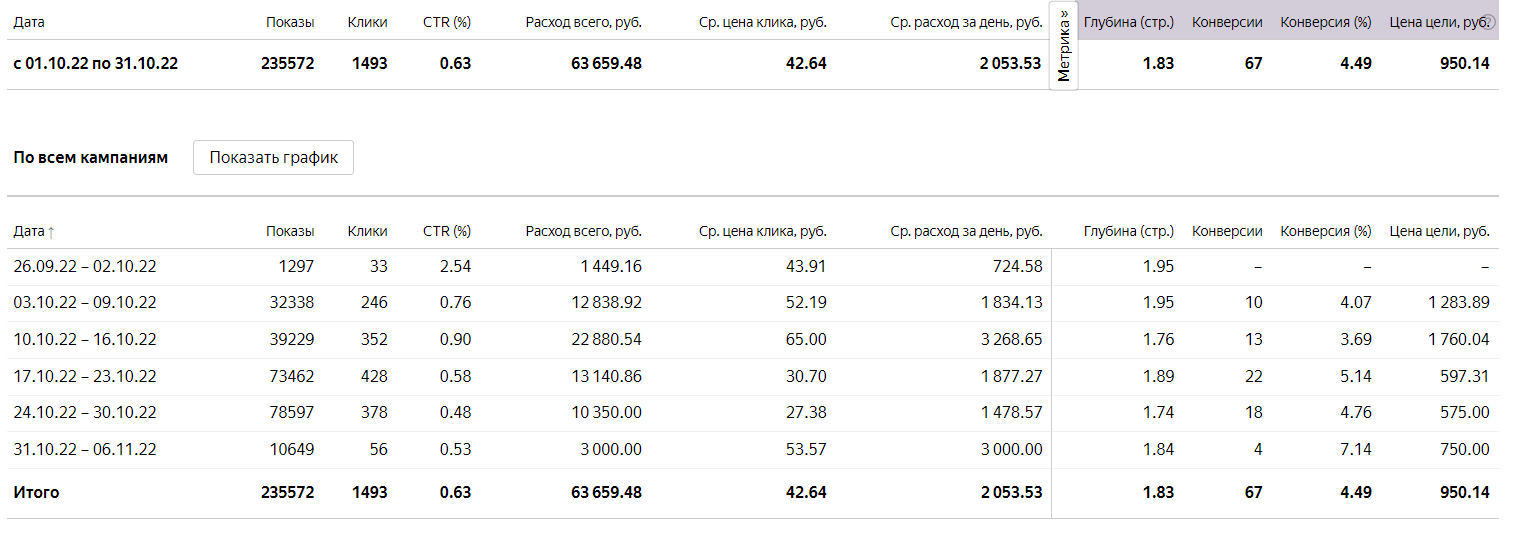
Task: Select the 17.10.22 – 23.10.22 date range
Action: pos(85,376)
